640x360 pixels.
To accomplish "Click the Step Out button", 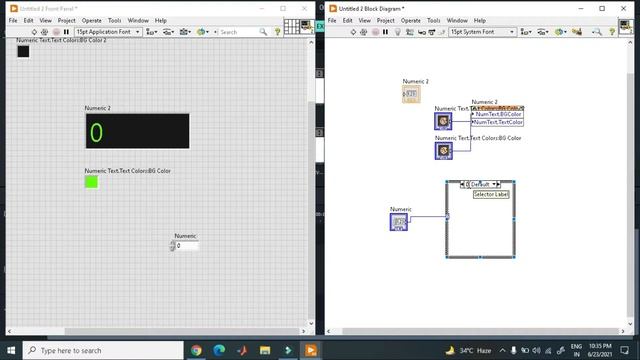I will click(441, 32).
